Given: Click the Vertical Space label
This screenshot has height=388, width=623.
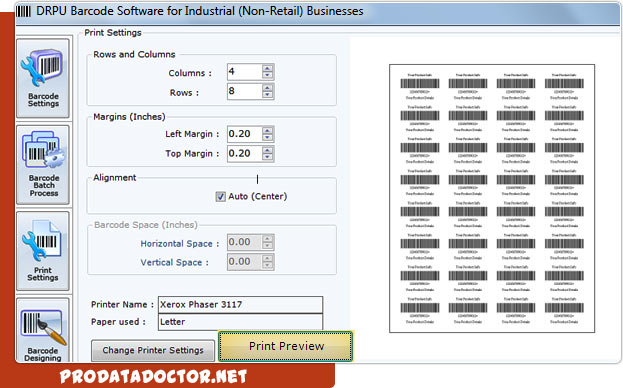Looking at the screenshot, I should [x=174, y=263].
